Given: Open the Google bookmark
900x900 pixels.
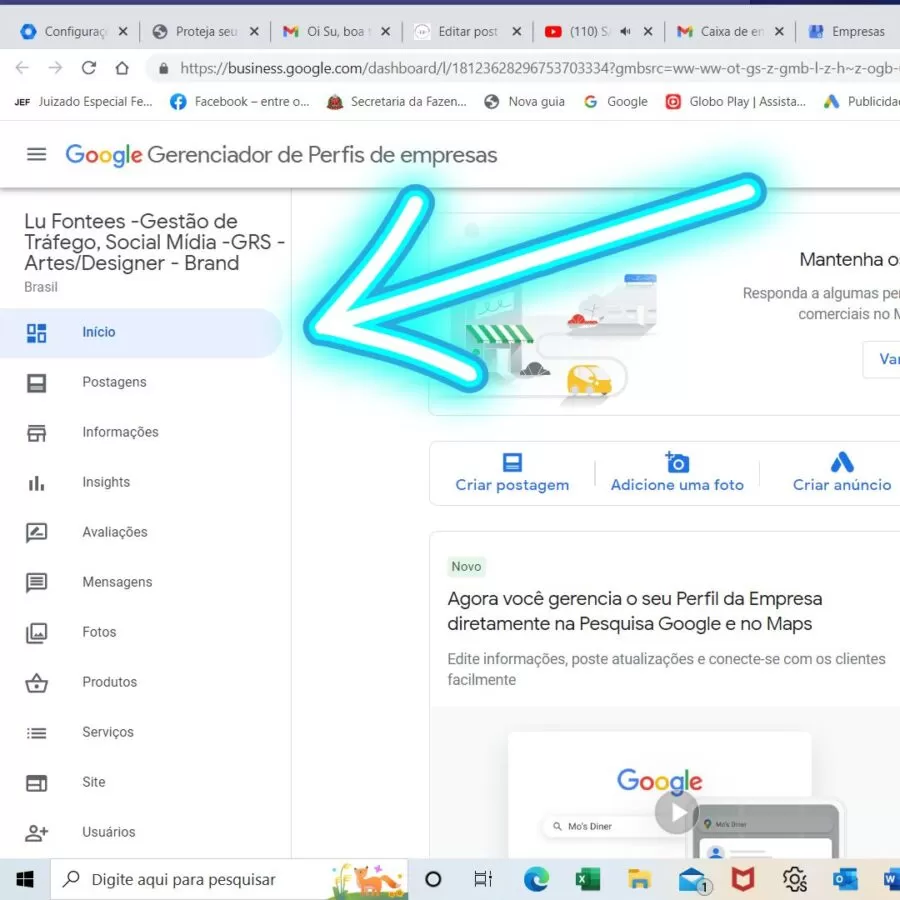Looking at the screenshot, I should [615, 102].
